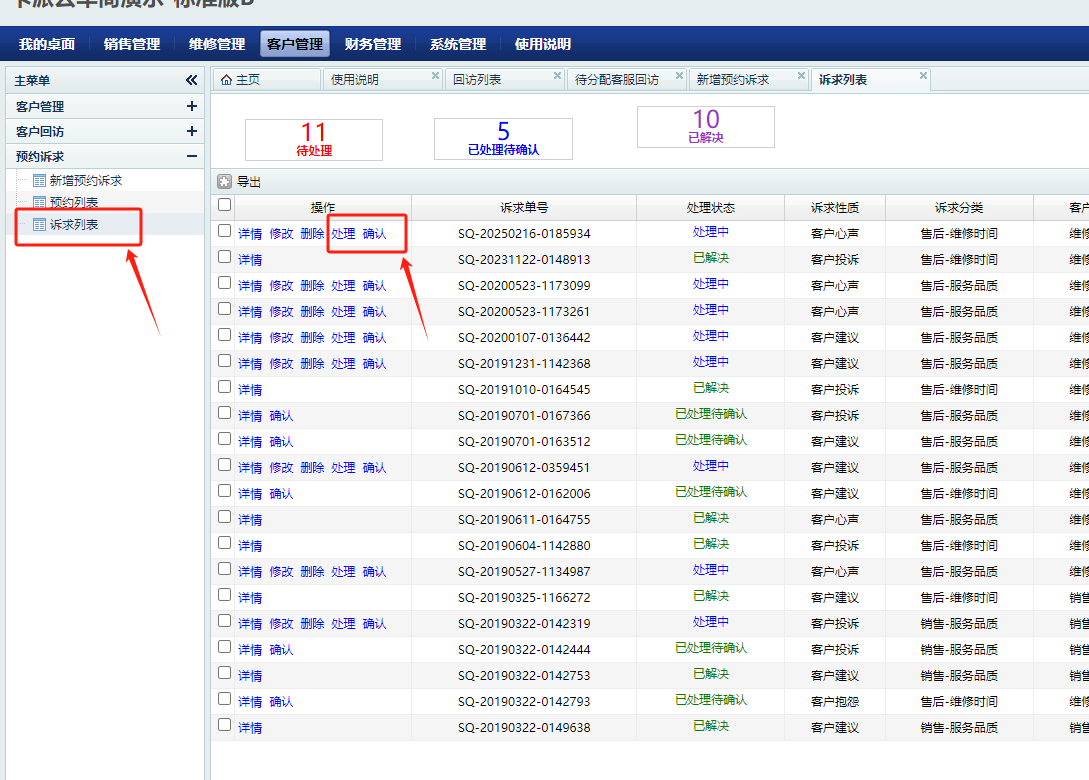Collapse the main menu sidebar with double-arrow icon
This screenshot has width=1089, height=780.
pyautogui.click(x=192, y=80)
